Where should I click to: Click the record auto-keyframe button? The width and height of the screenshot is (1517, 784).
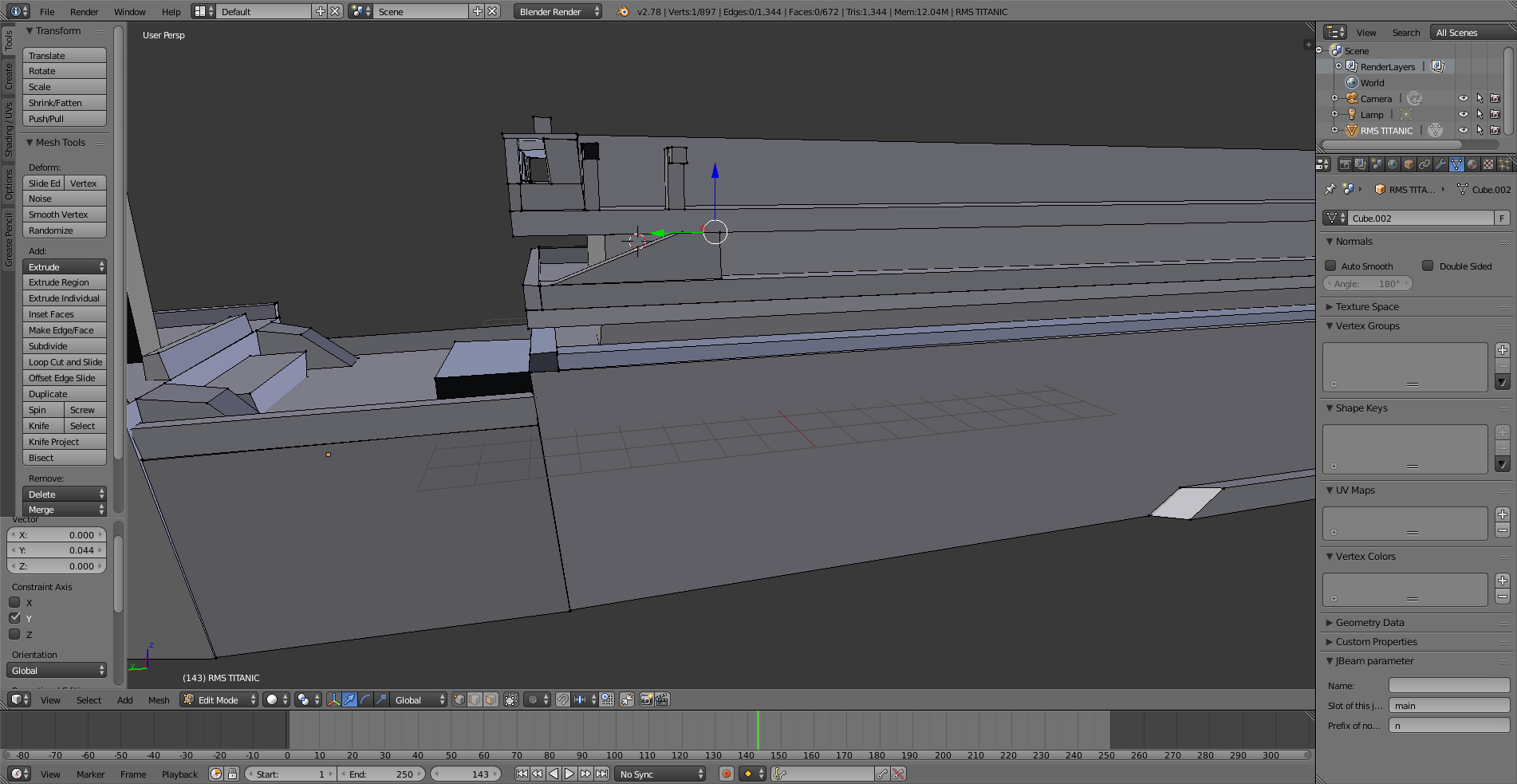[x=726, y=774]
